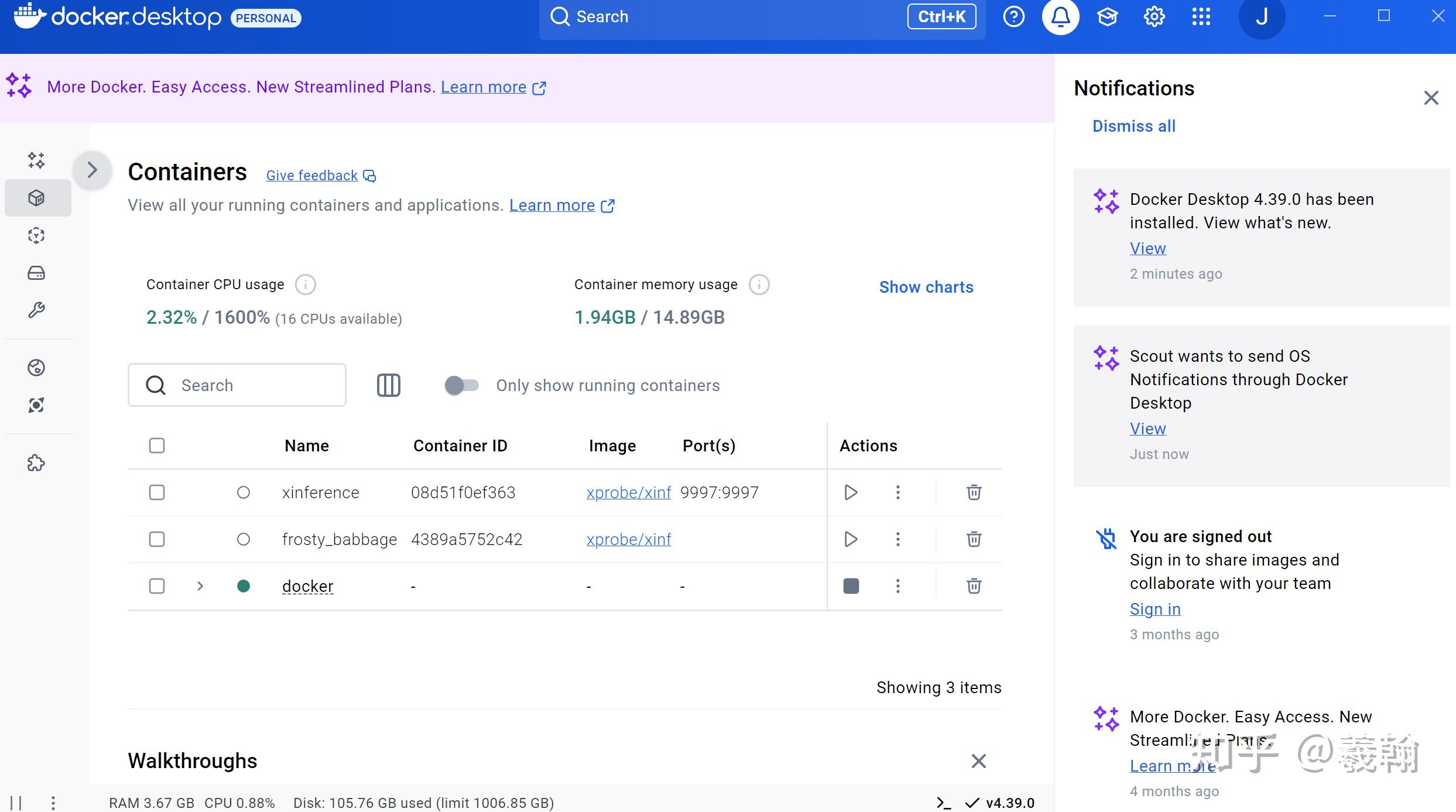Viewport: 1456px width, 812px height.
Task: Click the notifications bell icon
Action: [x=1060, y=17]
